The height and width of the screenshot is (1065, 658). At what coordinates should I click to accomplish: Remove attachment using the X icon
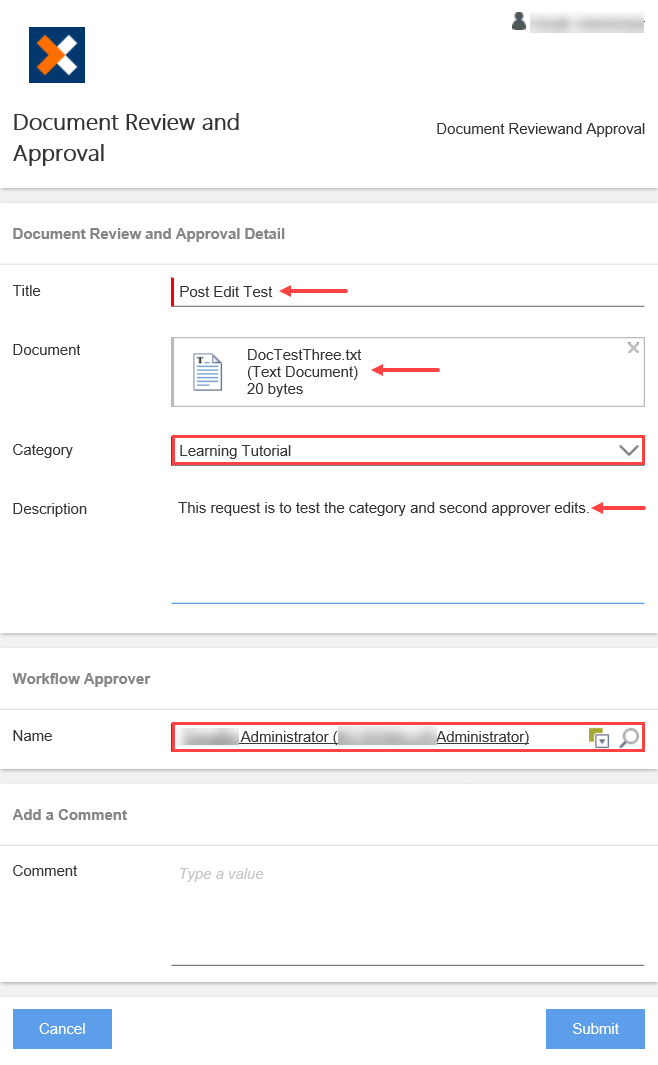633,347
